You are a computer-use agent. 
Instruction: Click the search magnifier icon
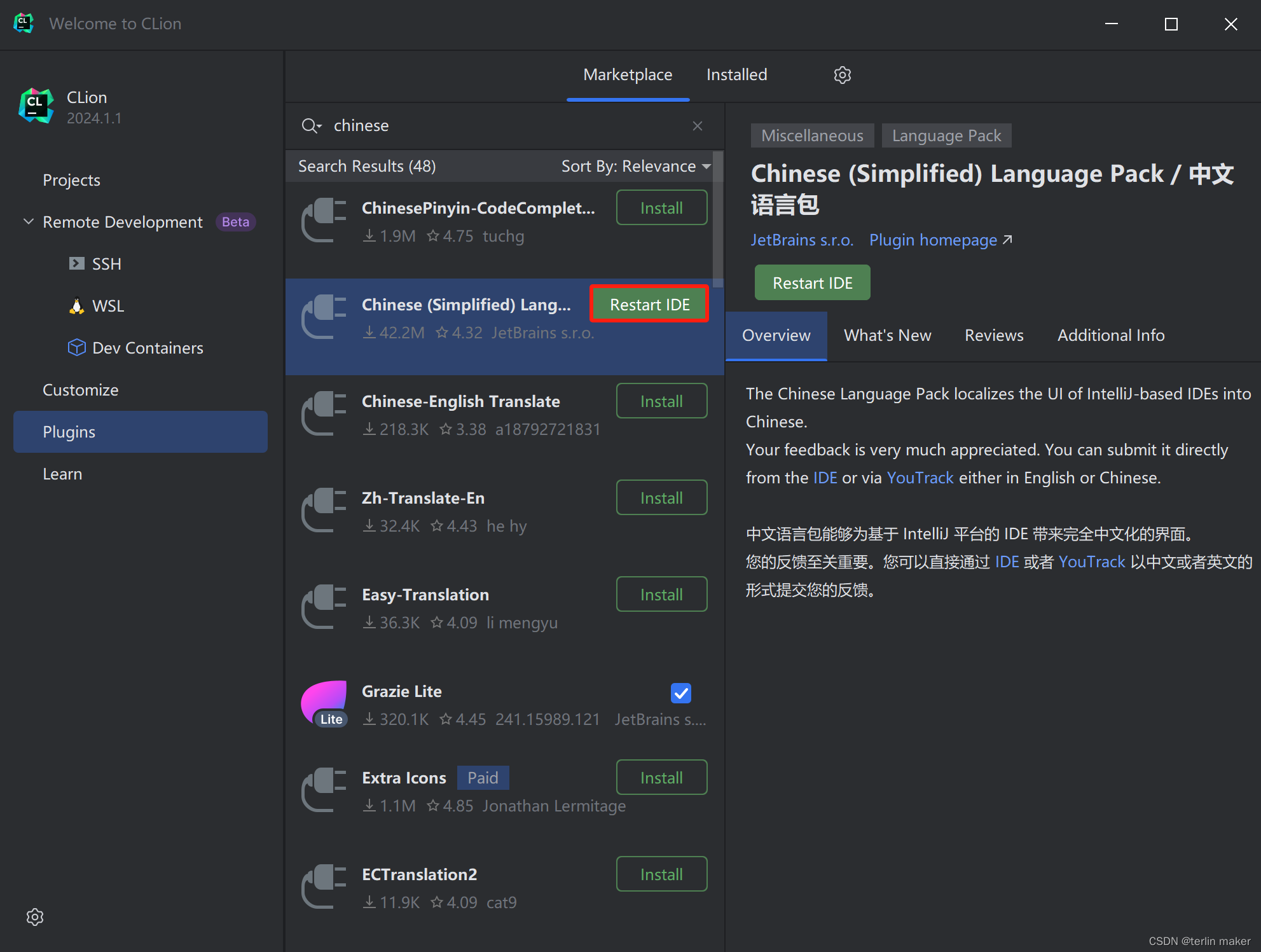308,125
